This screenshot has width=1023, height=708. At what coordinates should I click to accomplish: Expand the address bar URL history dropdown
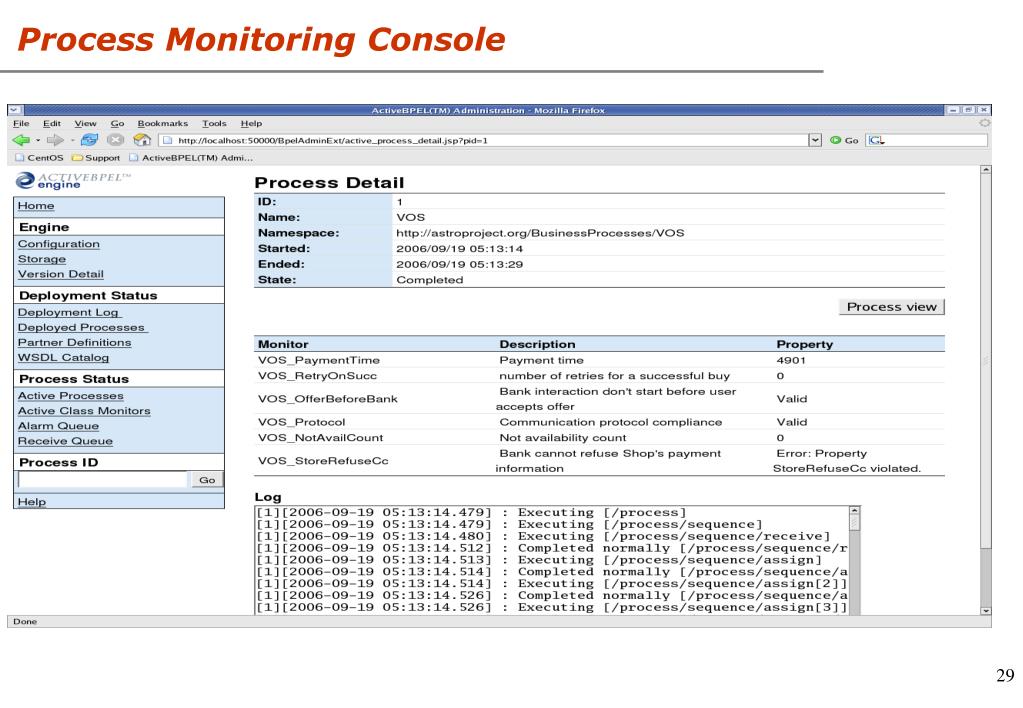click(x=814, y=140)
